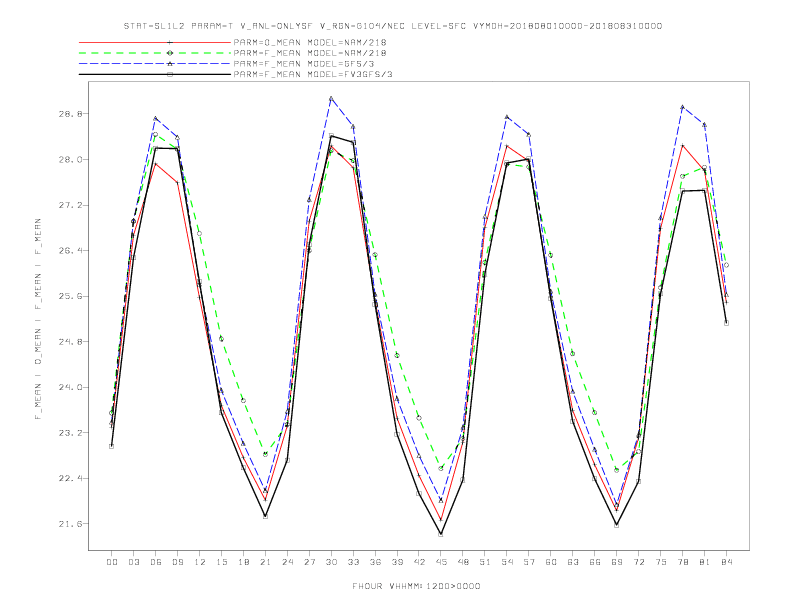
Task: Click x-axis forecast hour 57
Action: (529, 562)
